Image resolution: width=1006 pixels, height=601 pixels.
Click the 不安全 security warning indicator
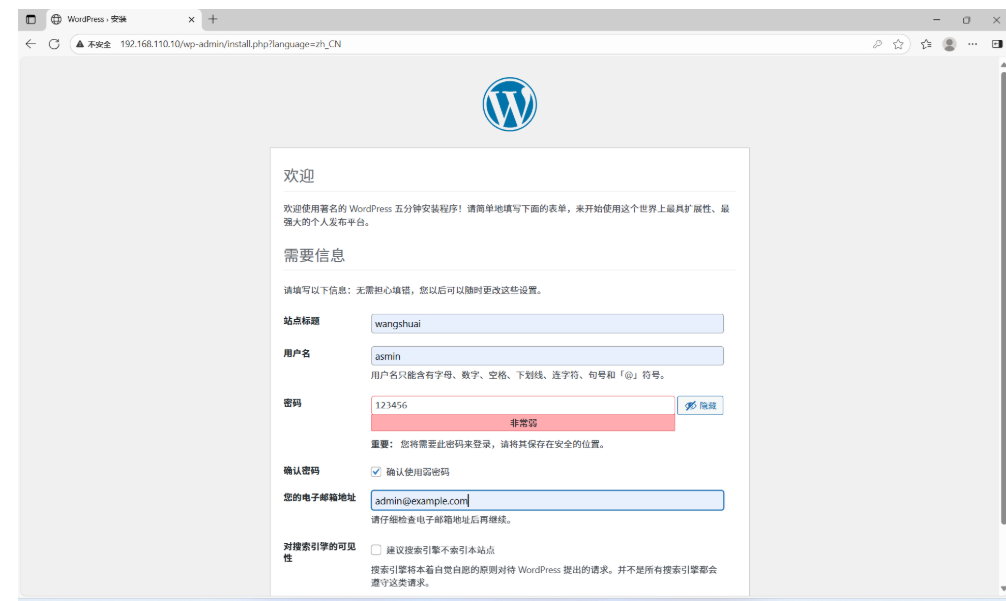point(94,44)
